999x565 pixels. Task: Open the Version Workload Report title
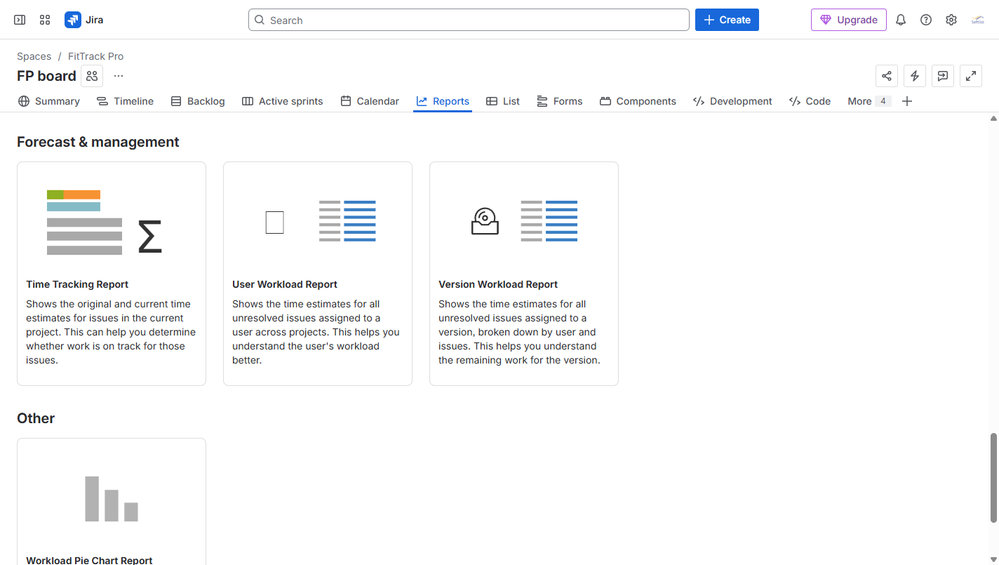(498, 284)
